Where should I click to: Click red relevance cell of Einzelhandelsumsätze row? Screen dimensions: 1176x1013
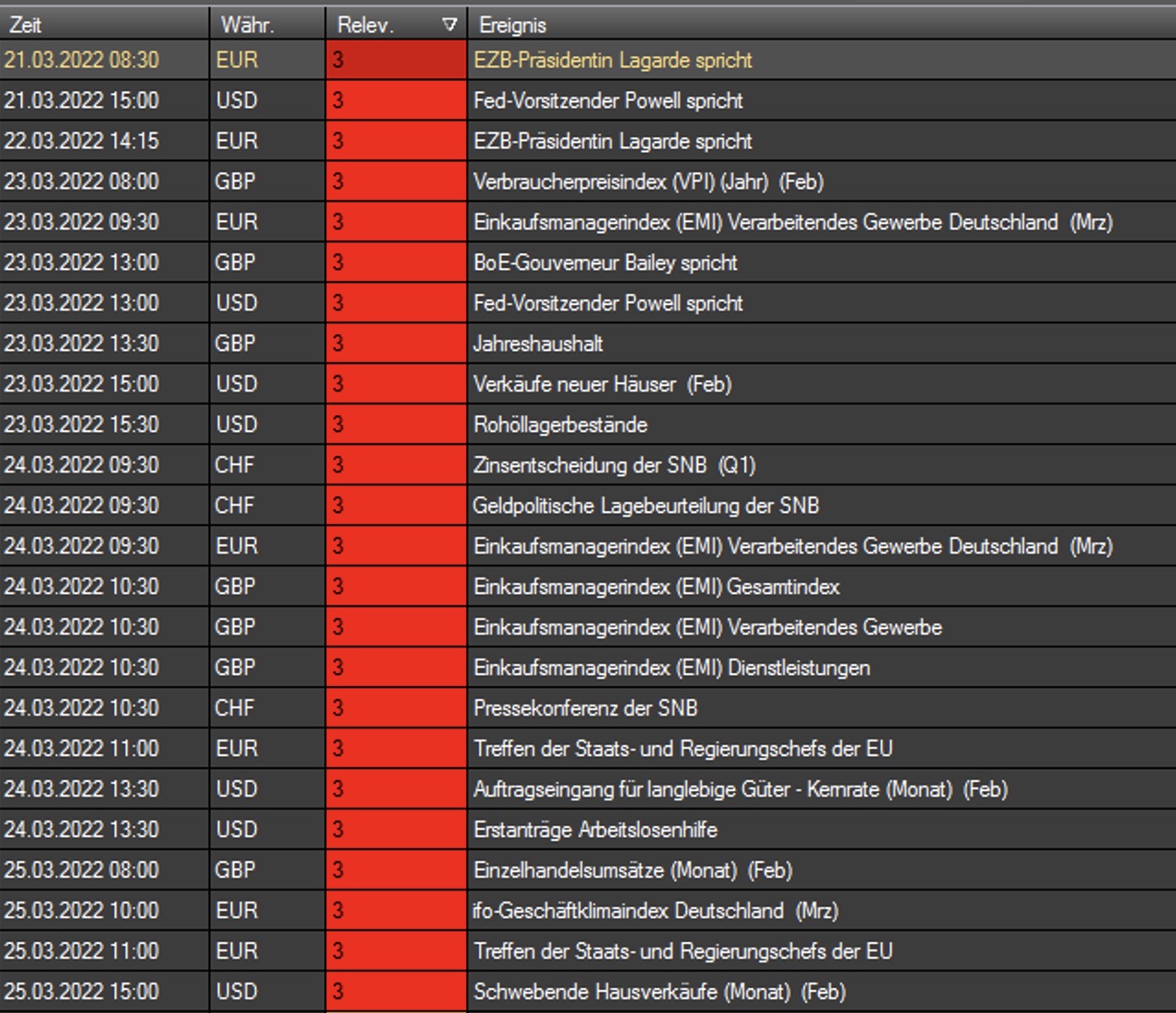[396, 870]
